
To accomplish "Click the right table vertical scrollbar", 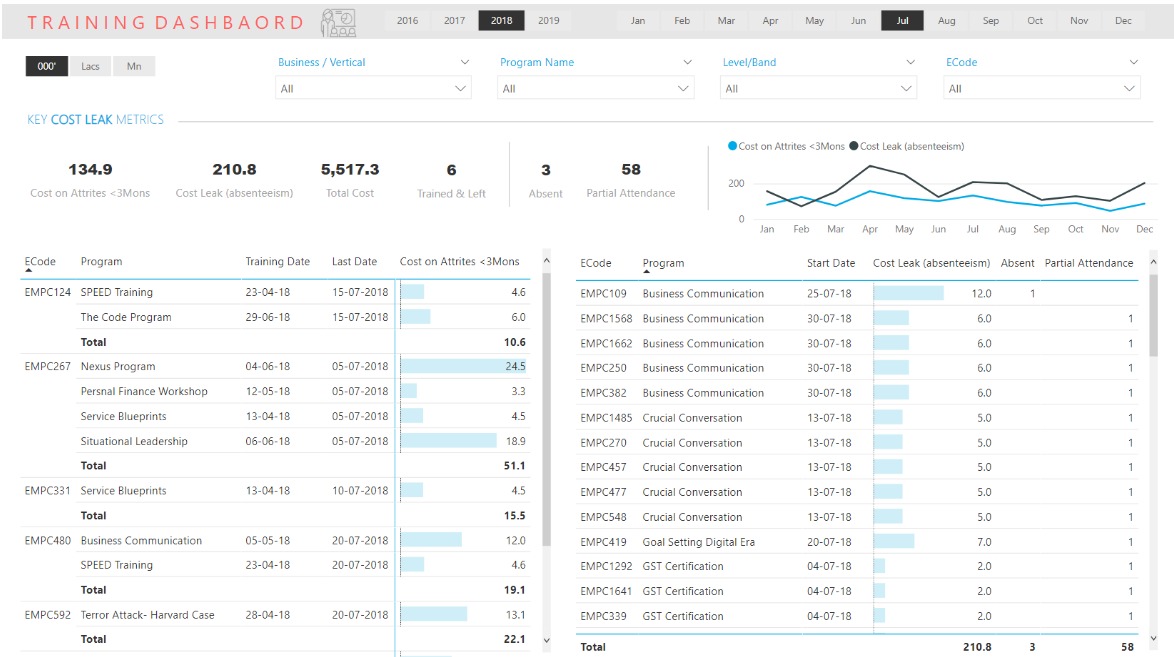I will tap(1154, 320).
